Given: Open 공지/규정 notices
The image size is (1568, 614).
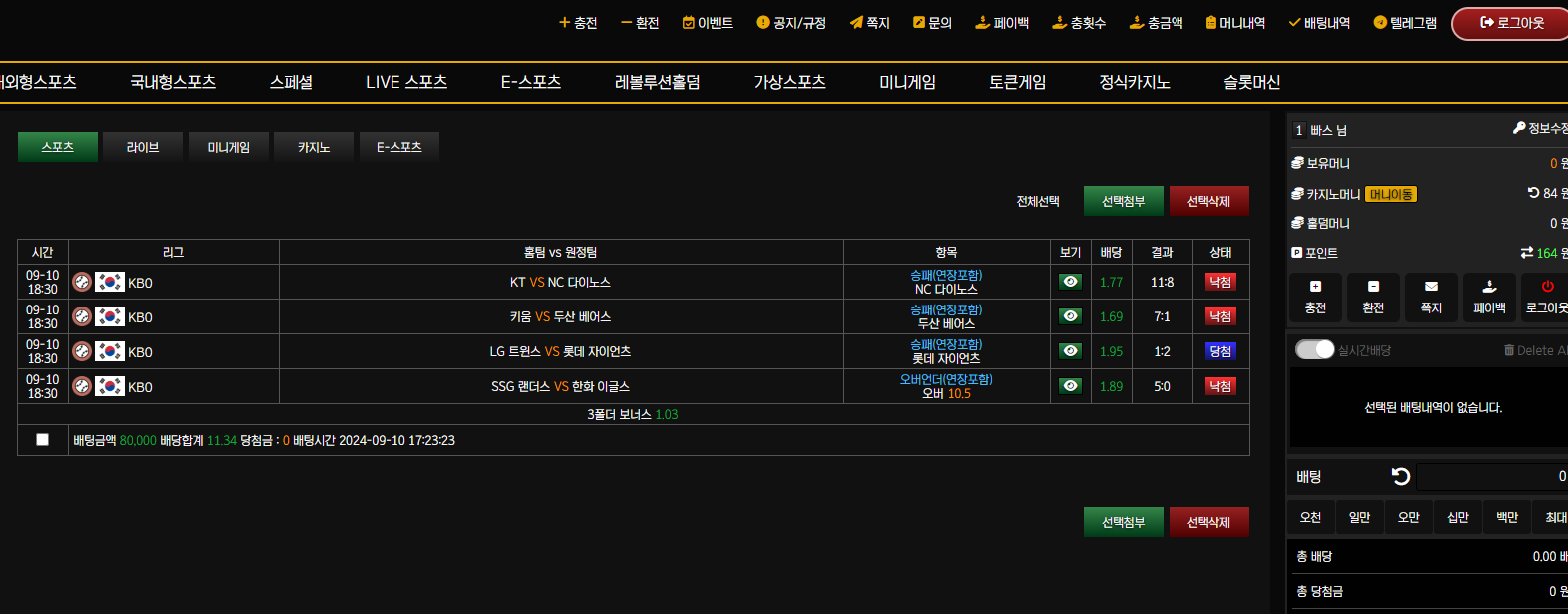Looking at the screenshot, I should click(x=791, y=23).
